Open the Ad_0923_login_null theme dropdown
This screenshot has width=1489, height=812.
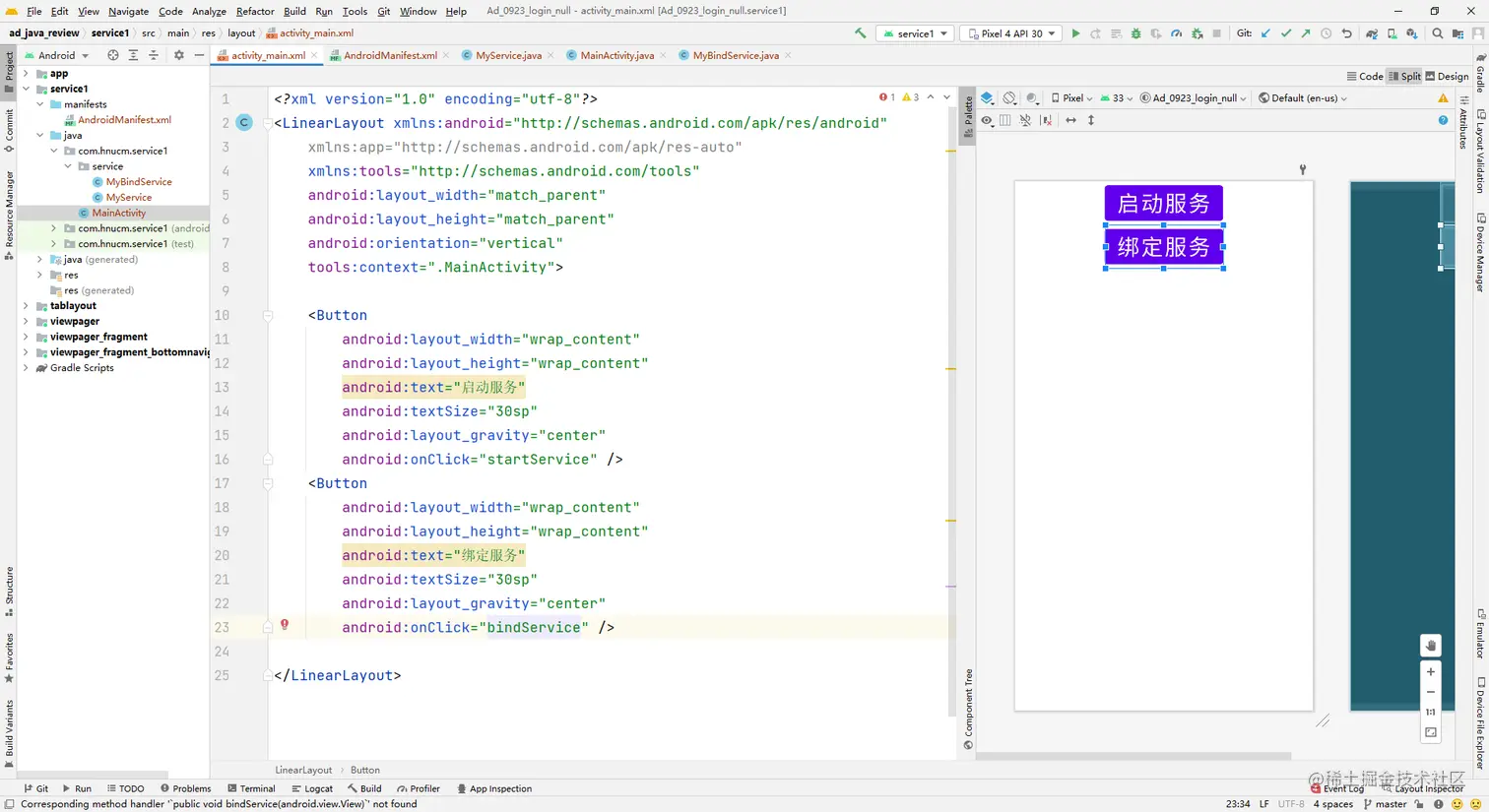click(x=1194, y=98)
